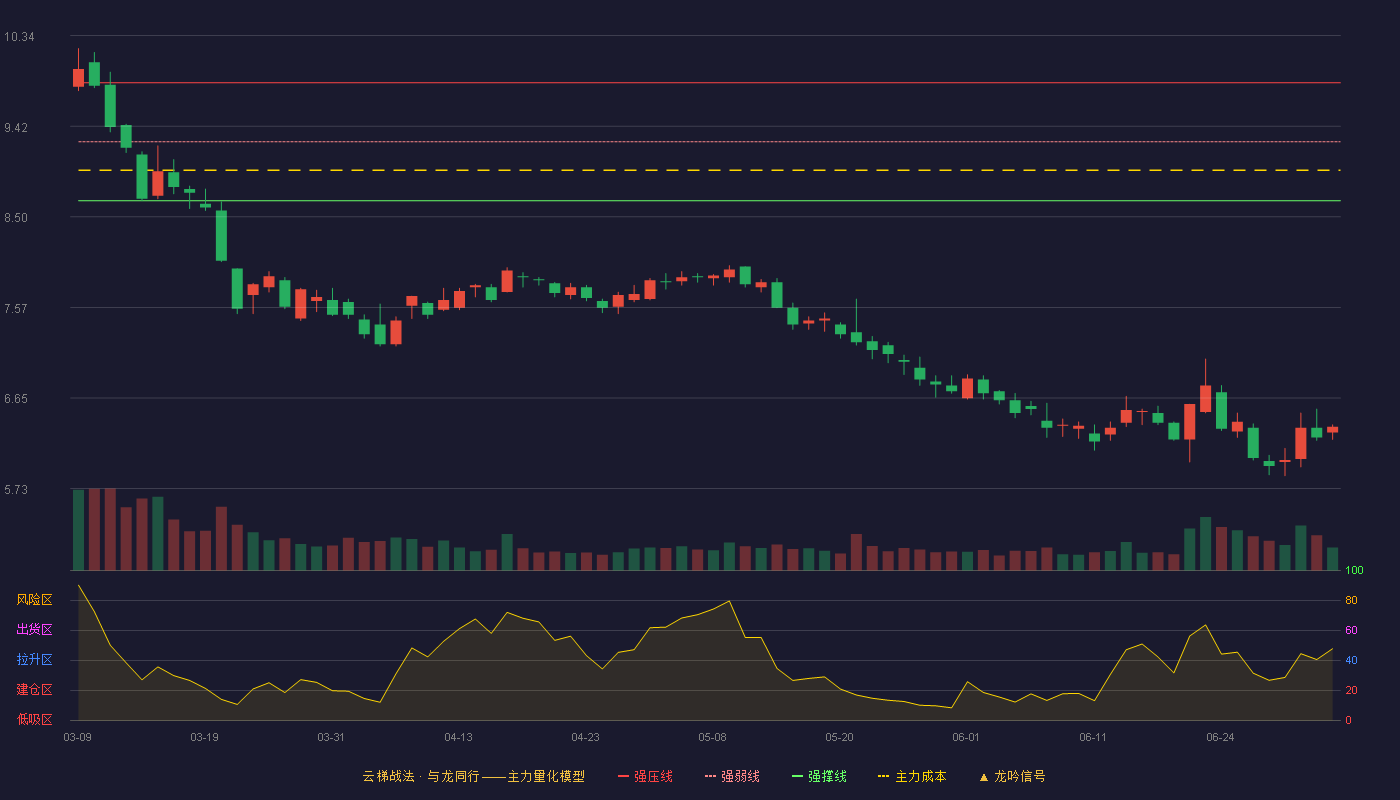Viewport: 1400px width, 800px height.
Task: Toggle the 强撑线 legend entry
Action: (x=819, y=776)
